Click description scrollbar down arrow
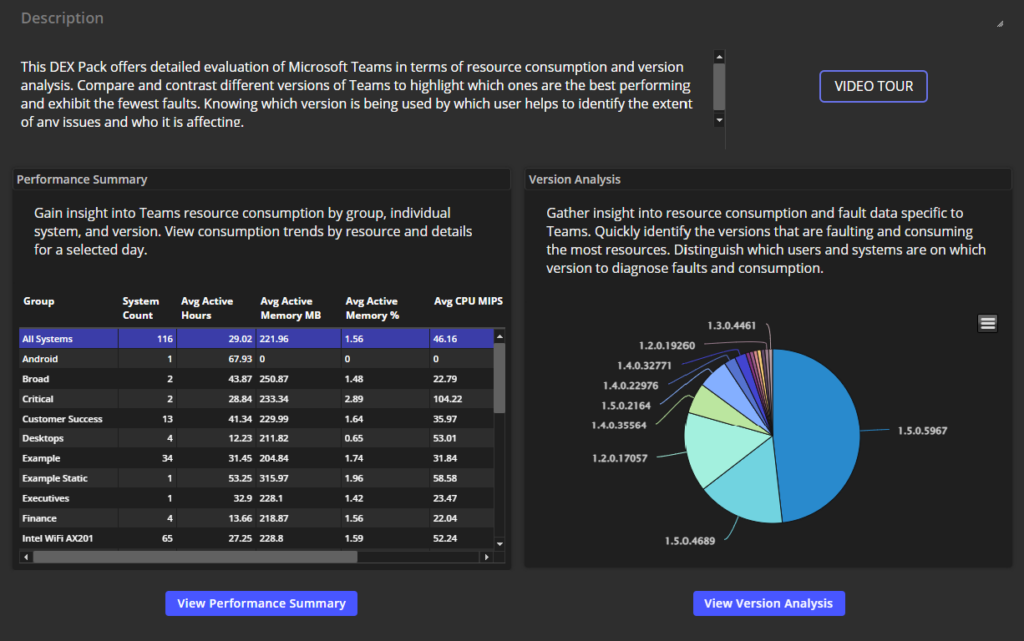This screenshot has height=641, width=1024. [x=719, y=120]
